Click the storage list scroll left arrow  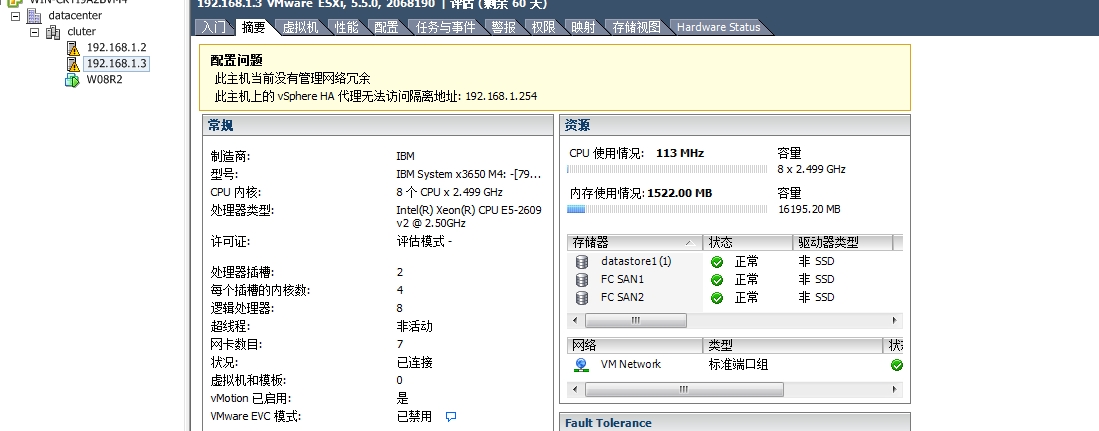[x=575, y=320]
